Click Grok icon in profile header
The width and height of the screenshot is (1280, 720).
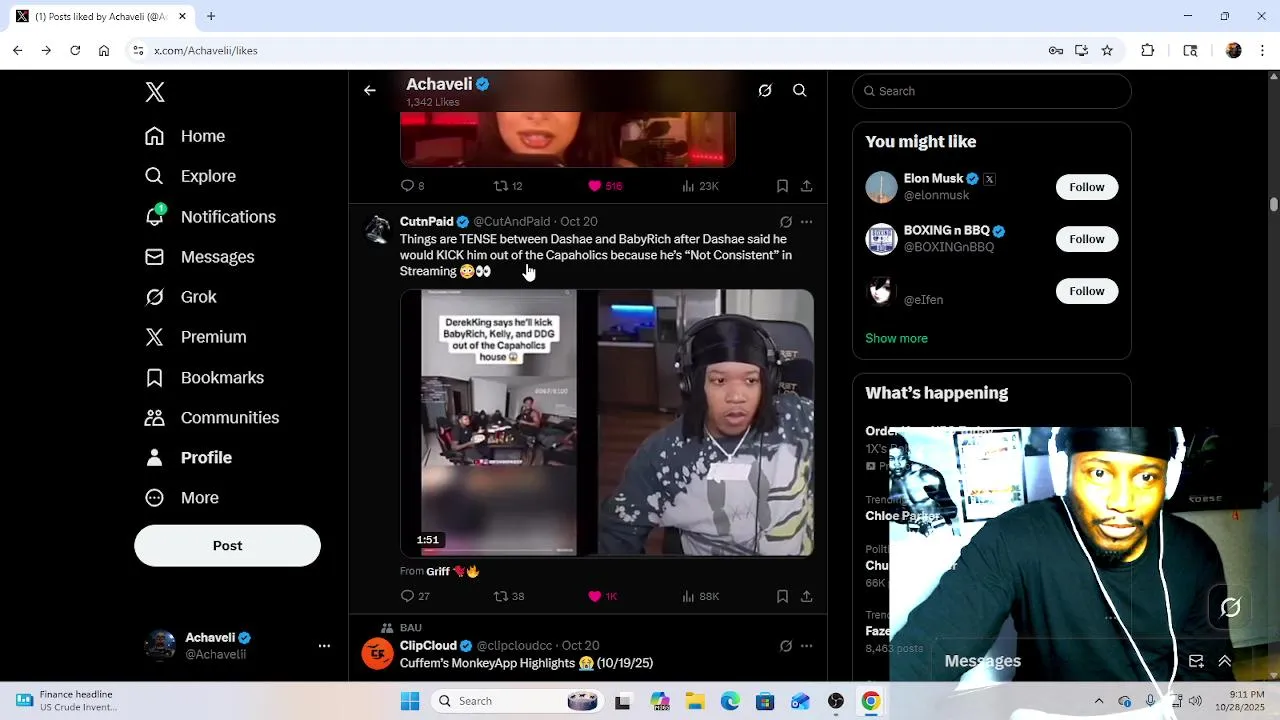tap(765, 91)
